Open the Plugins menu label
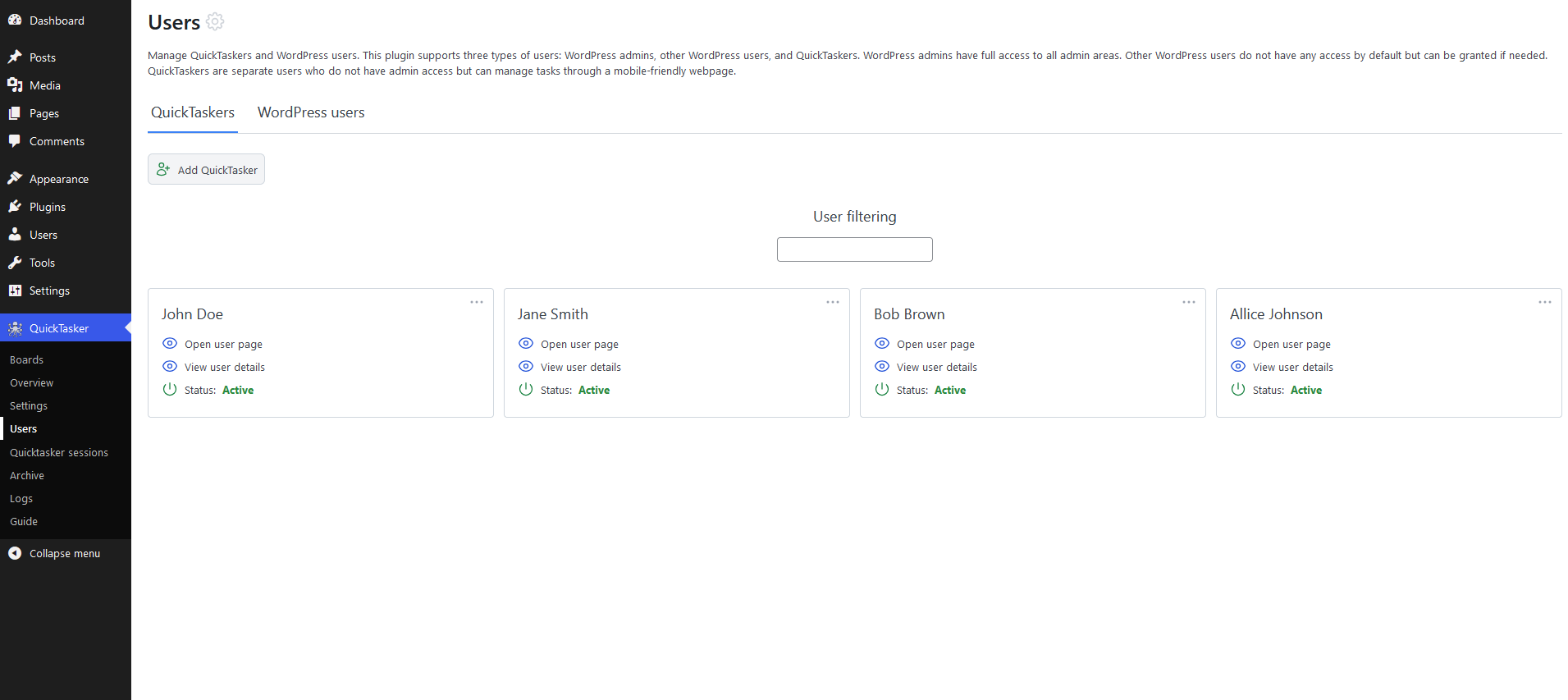Image resolution: width=1568 pixels, height=700 pixels. point(48,207)
